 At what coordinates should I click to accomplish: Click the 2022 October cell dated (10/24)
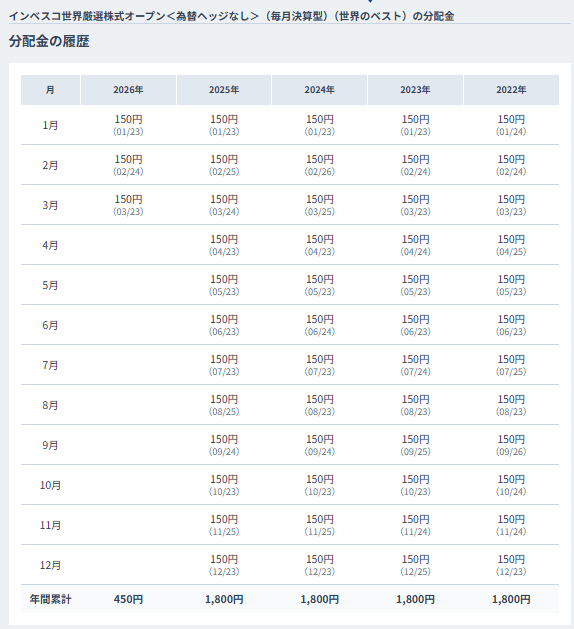click(x=511, y=485)
